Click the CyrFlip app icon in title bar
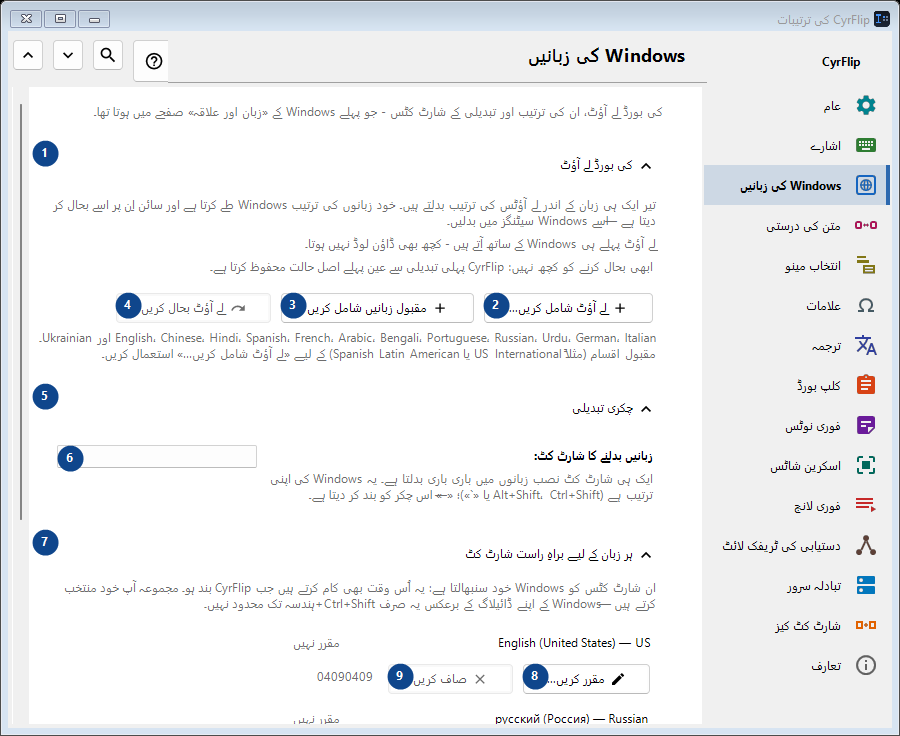This screenshot has height=736, width=900. (882, 19)
